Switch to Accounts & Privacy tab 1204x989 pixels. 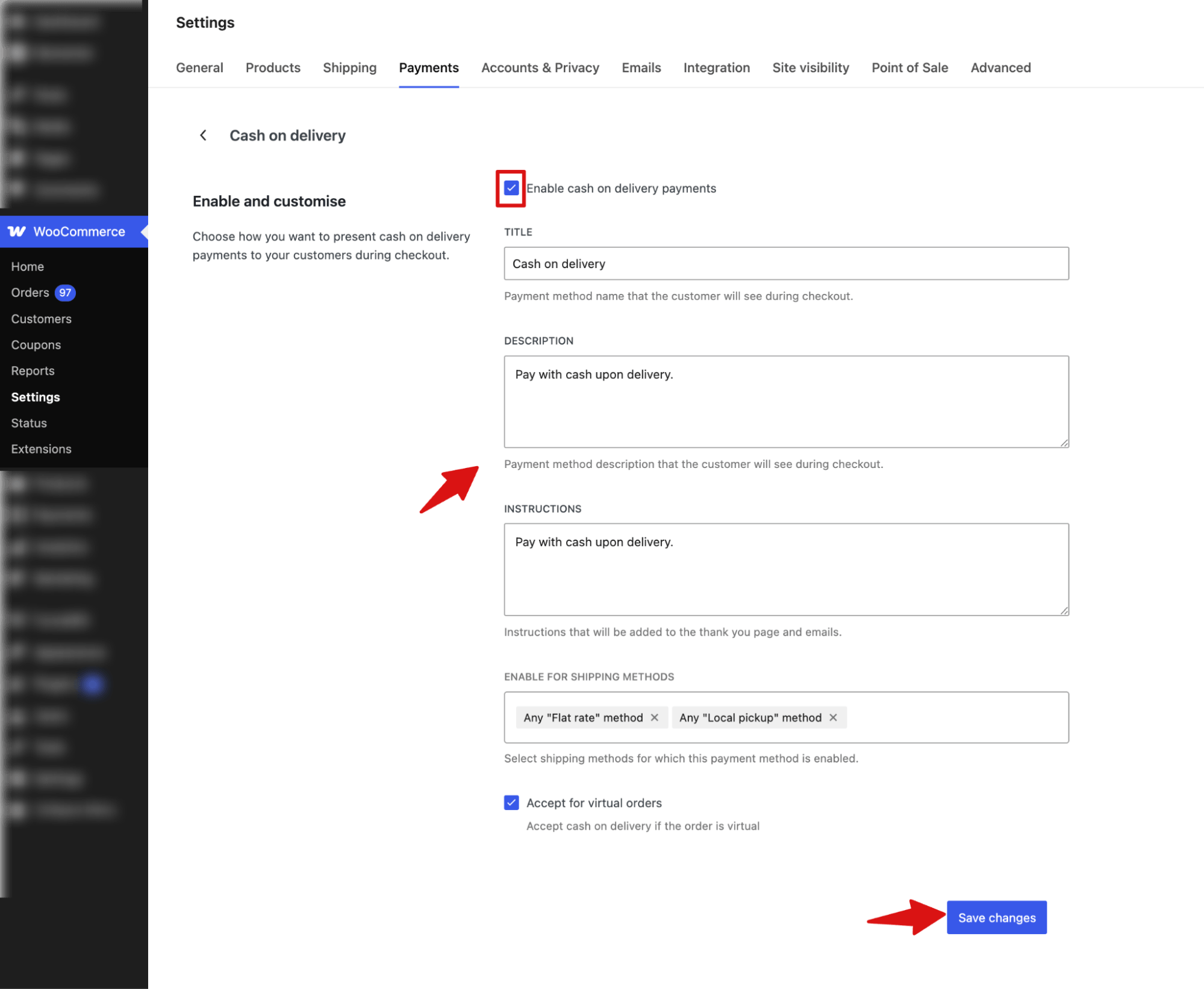pyautogui.click(x=540, y=67)
